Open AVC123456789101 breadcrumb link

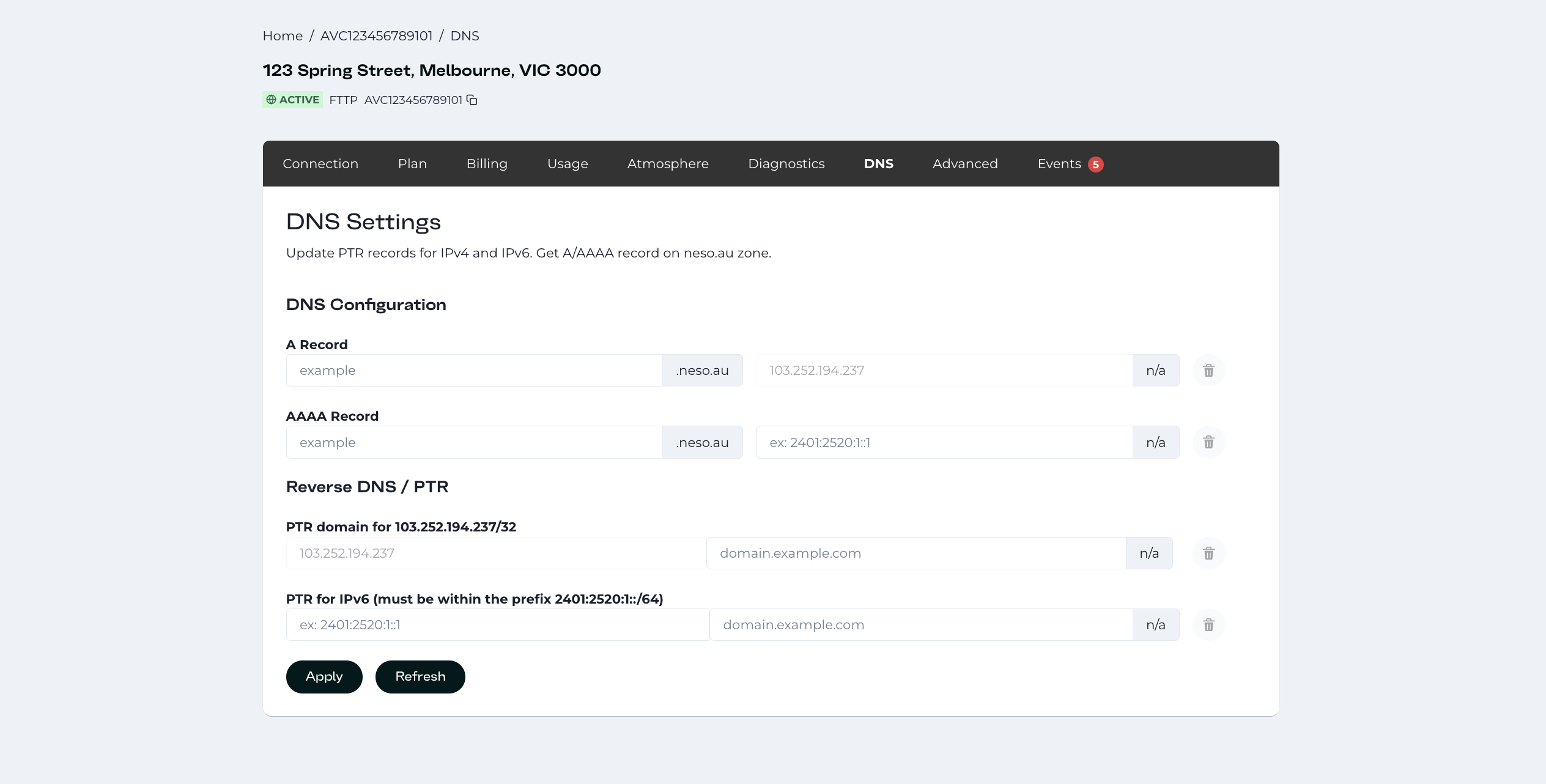(377, 36)
